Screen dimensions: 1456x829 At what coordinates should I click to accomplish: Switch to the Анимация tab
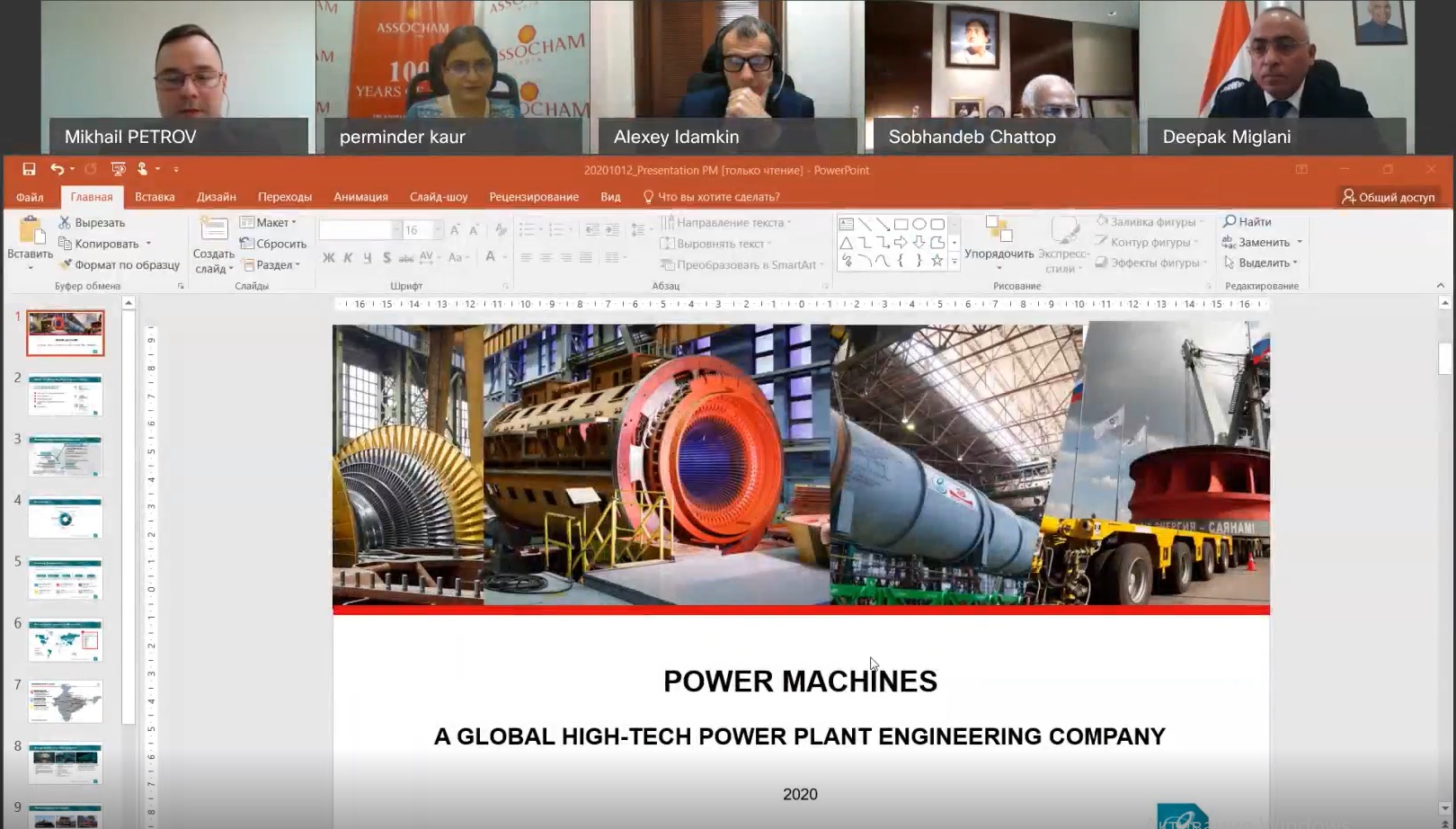click(x=360, y=197)
